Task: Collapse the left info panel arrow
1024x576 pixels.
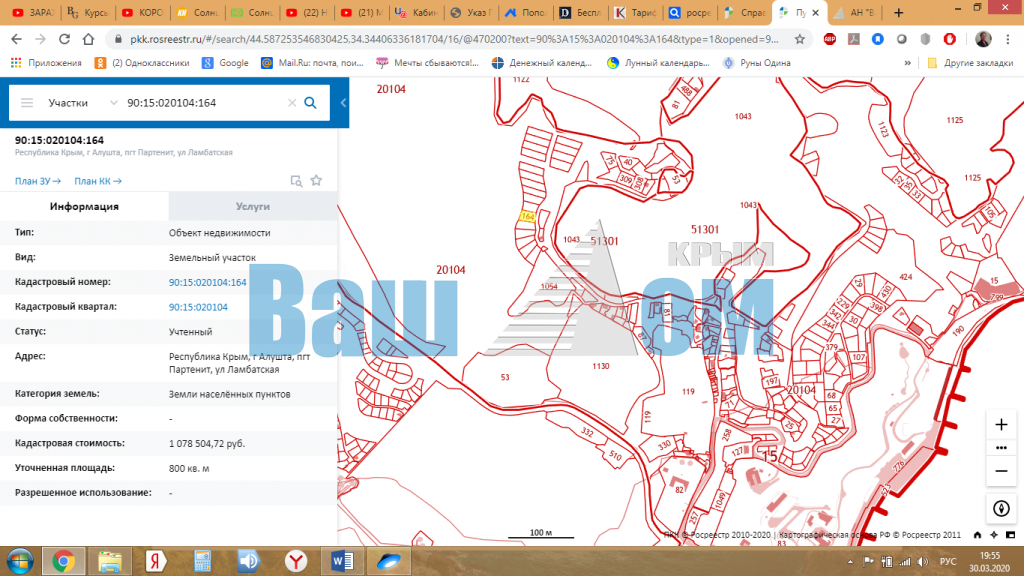Action: click(x=343, y=103)
